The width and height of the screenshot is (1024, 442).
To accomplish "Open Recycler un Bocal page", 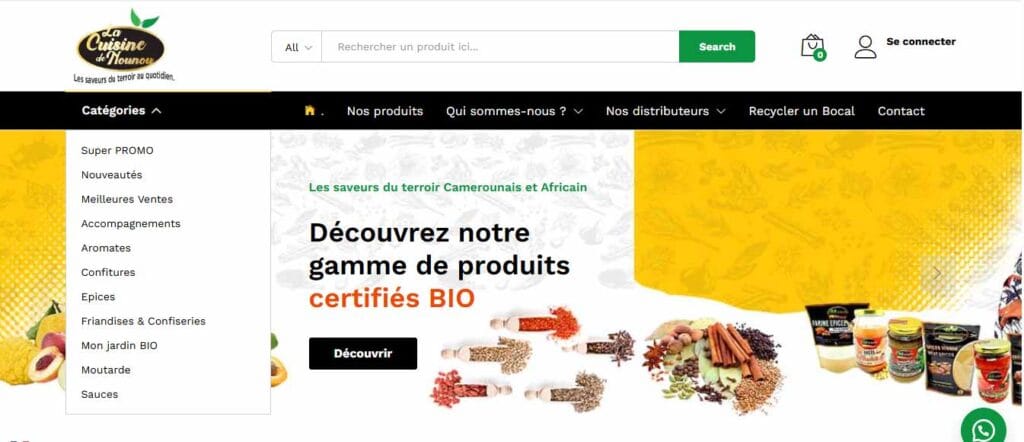I will (801, 111).
